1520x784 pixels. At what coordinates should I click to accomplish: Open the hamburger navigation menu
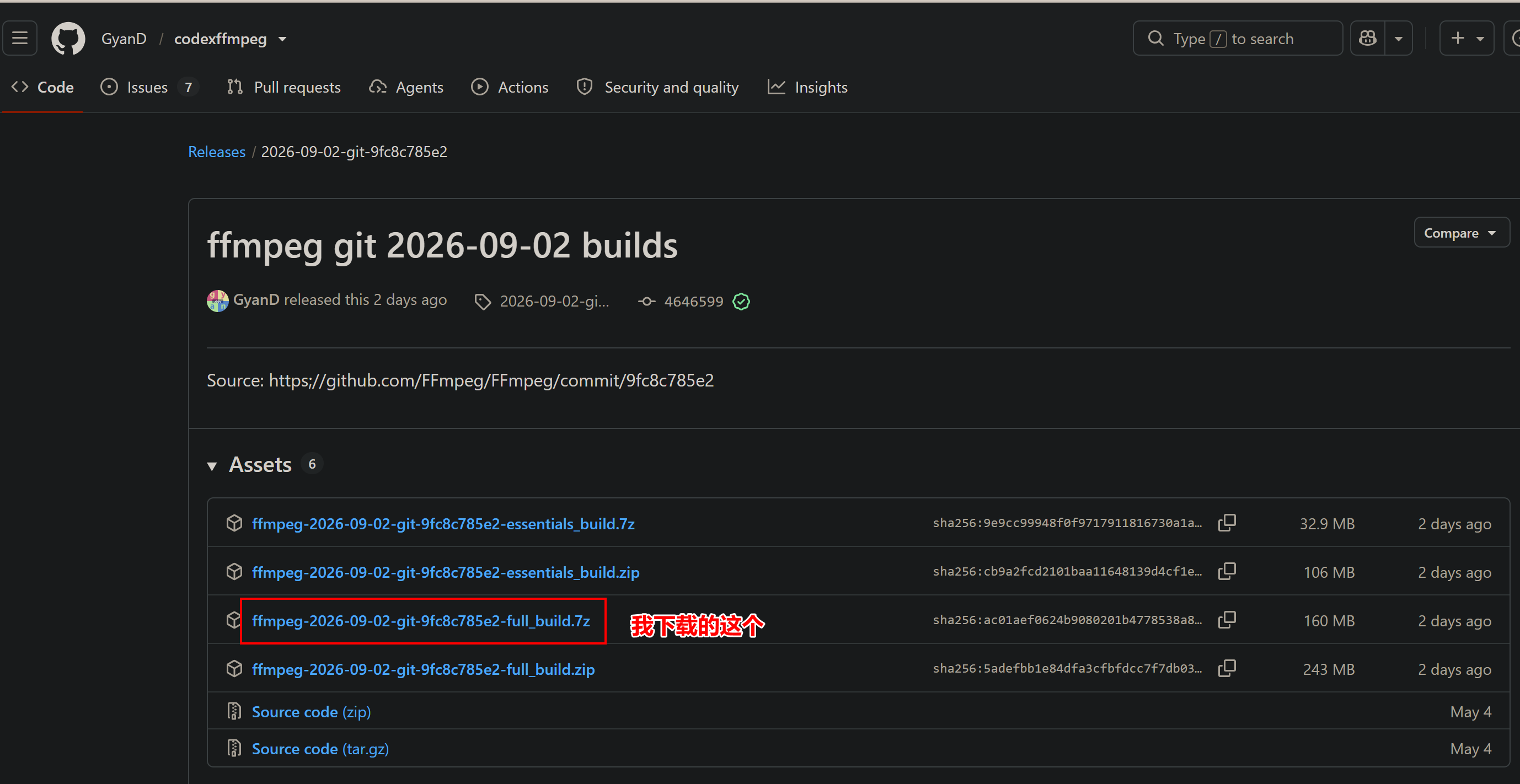tap(20, 39)
